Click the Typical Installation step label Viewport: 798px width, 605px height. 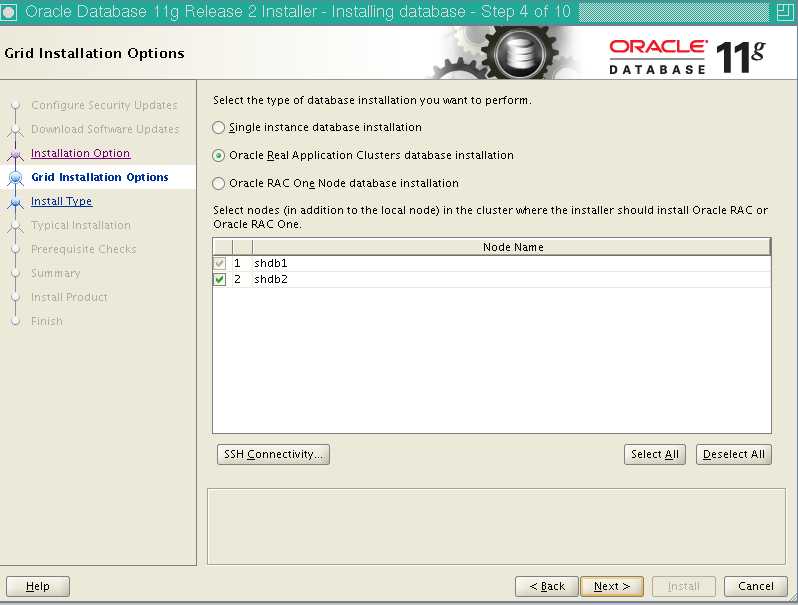pyautogui.click(x=81, y=225)
